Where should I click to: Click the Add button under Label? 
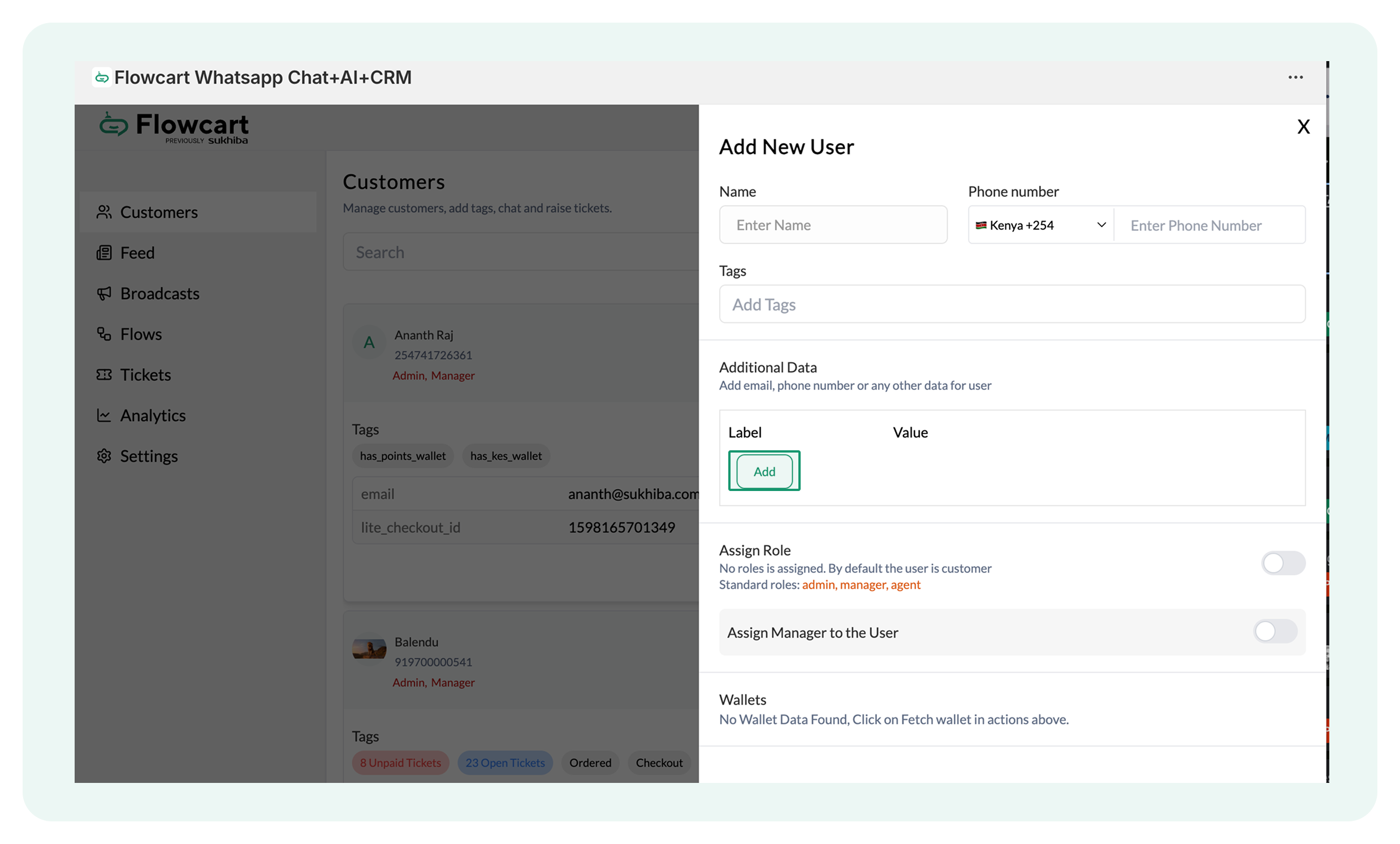[x=764, y=471]
